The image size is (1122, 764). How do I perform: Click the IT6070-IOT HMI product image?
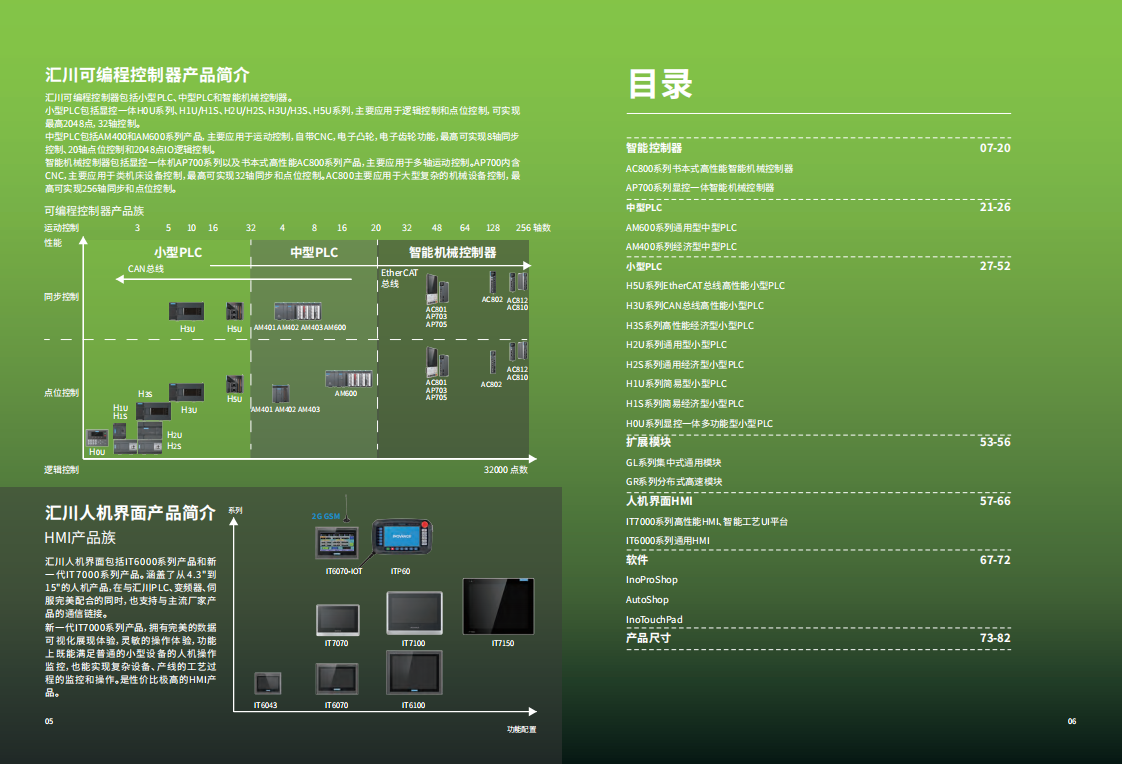point(336,545)
